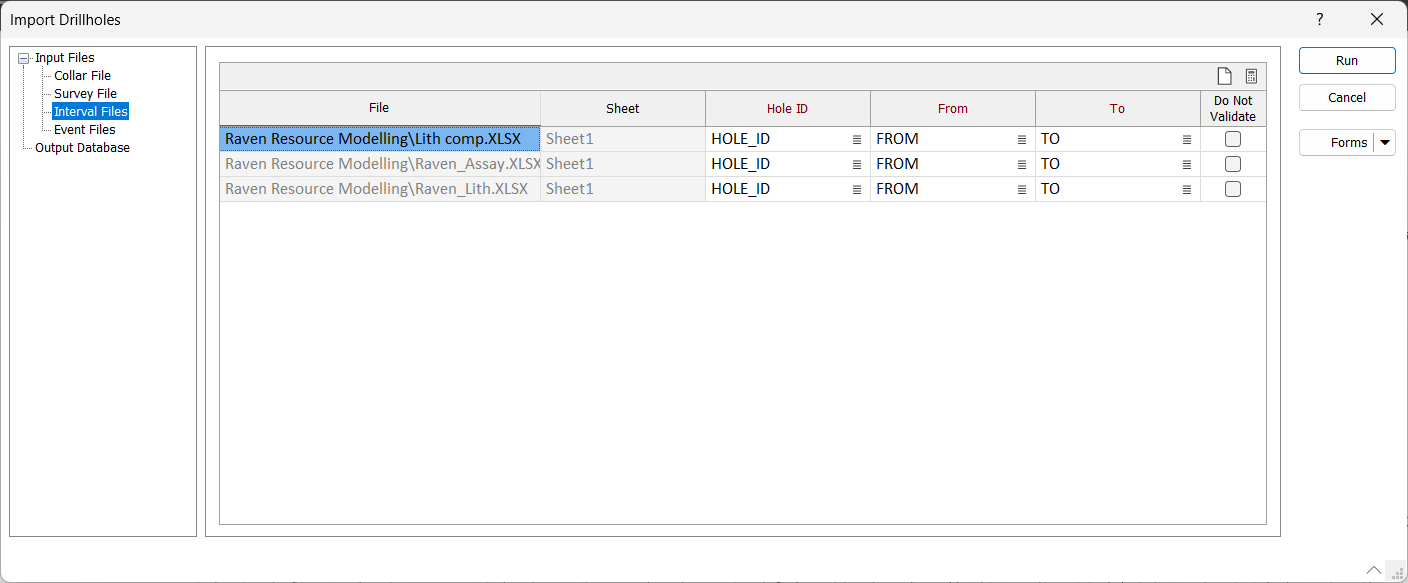The height and width of the screenshot is (583, 1408).
Task: Select Survey File in the tree
Action: pos(85,94)
